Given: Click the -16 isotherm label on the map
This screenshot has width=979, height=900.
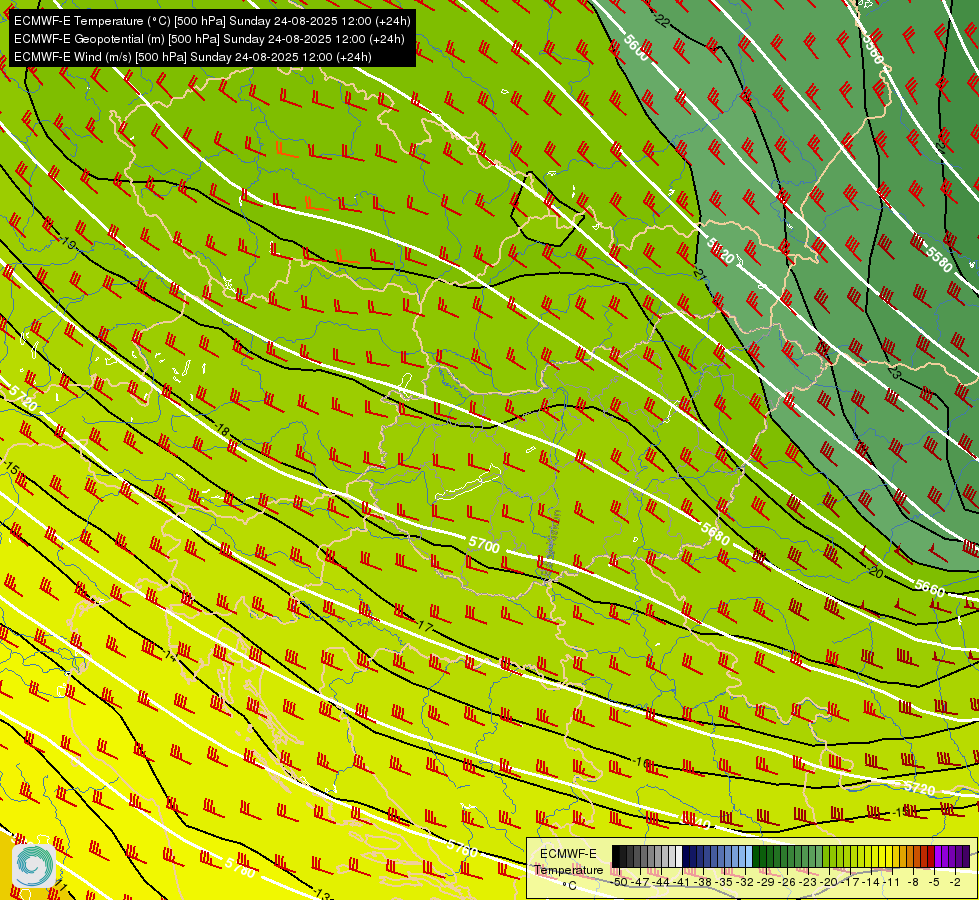Looking at the screenshot, I should (x=641, y=762).
